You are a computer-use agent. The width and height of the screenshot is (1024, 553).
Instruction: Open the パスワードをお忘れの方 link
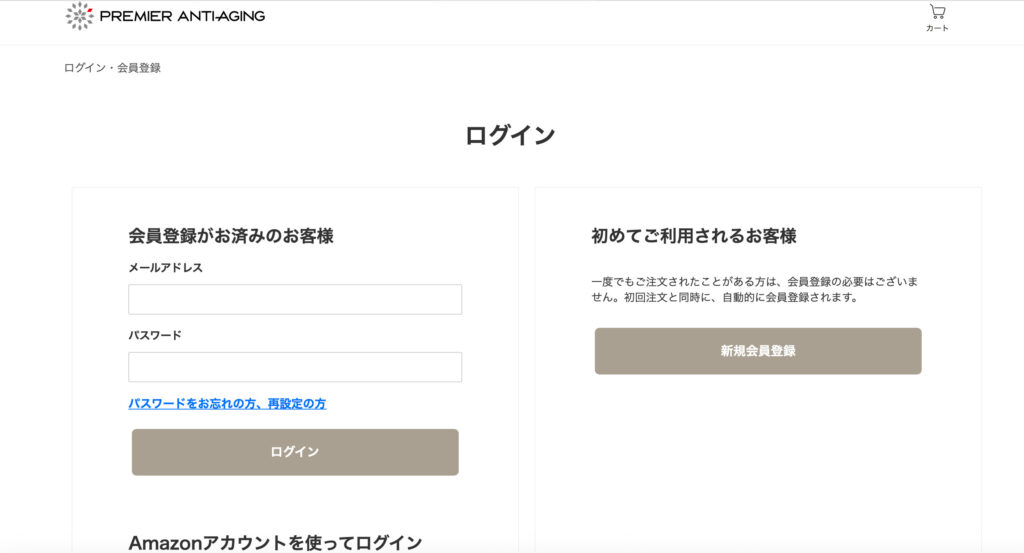[x=192, y=403]
